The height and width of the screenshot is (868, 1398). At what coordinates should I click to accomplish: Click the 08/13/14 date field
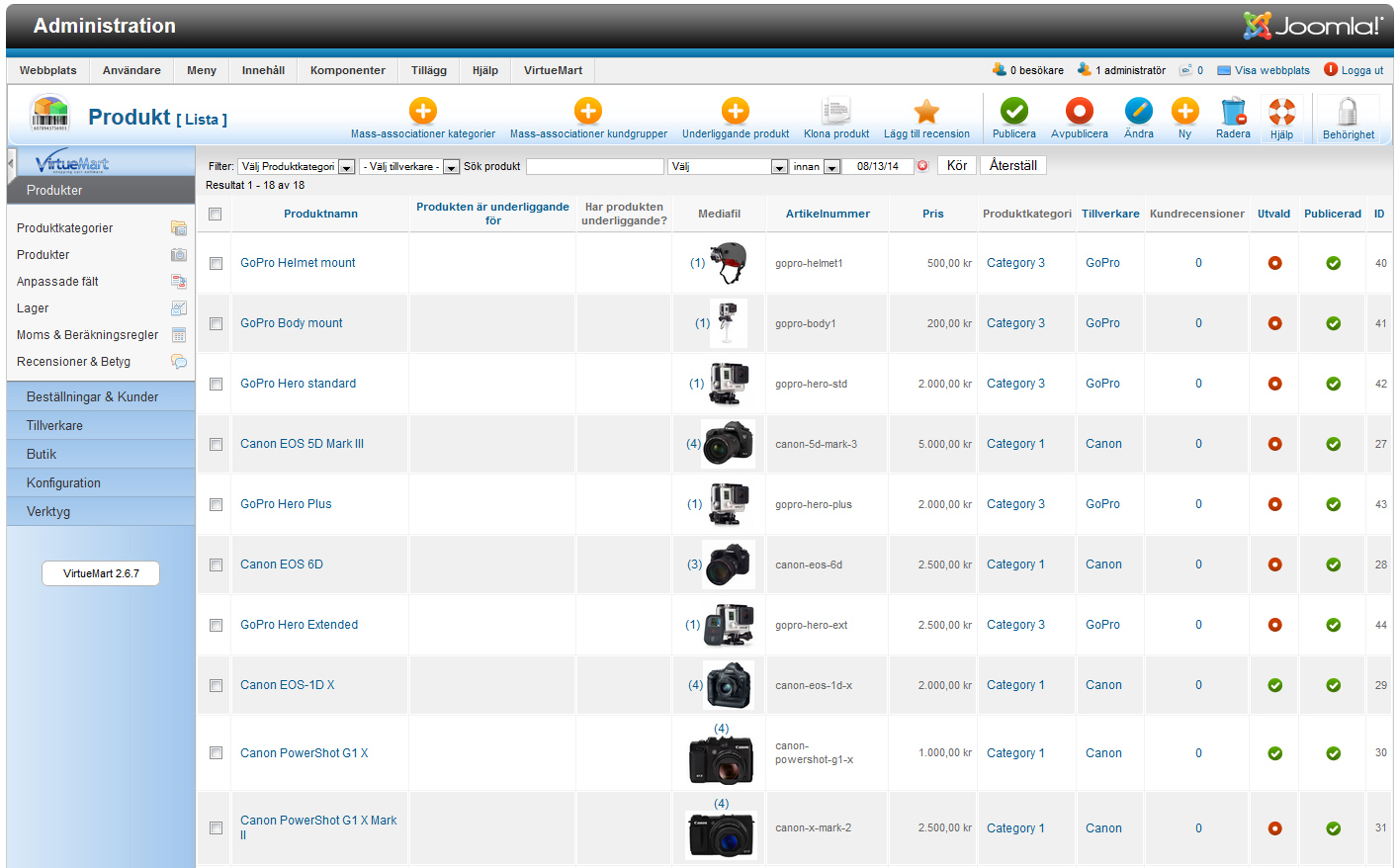coord(878,167)
